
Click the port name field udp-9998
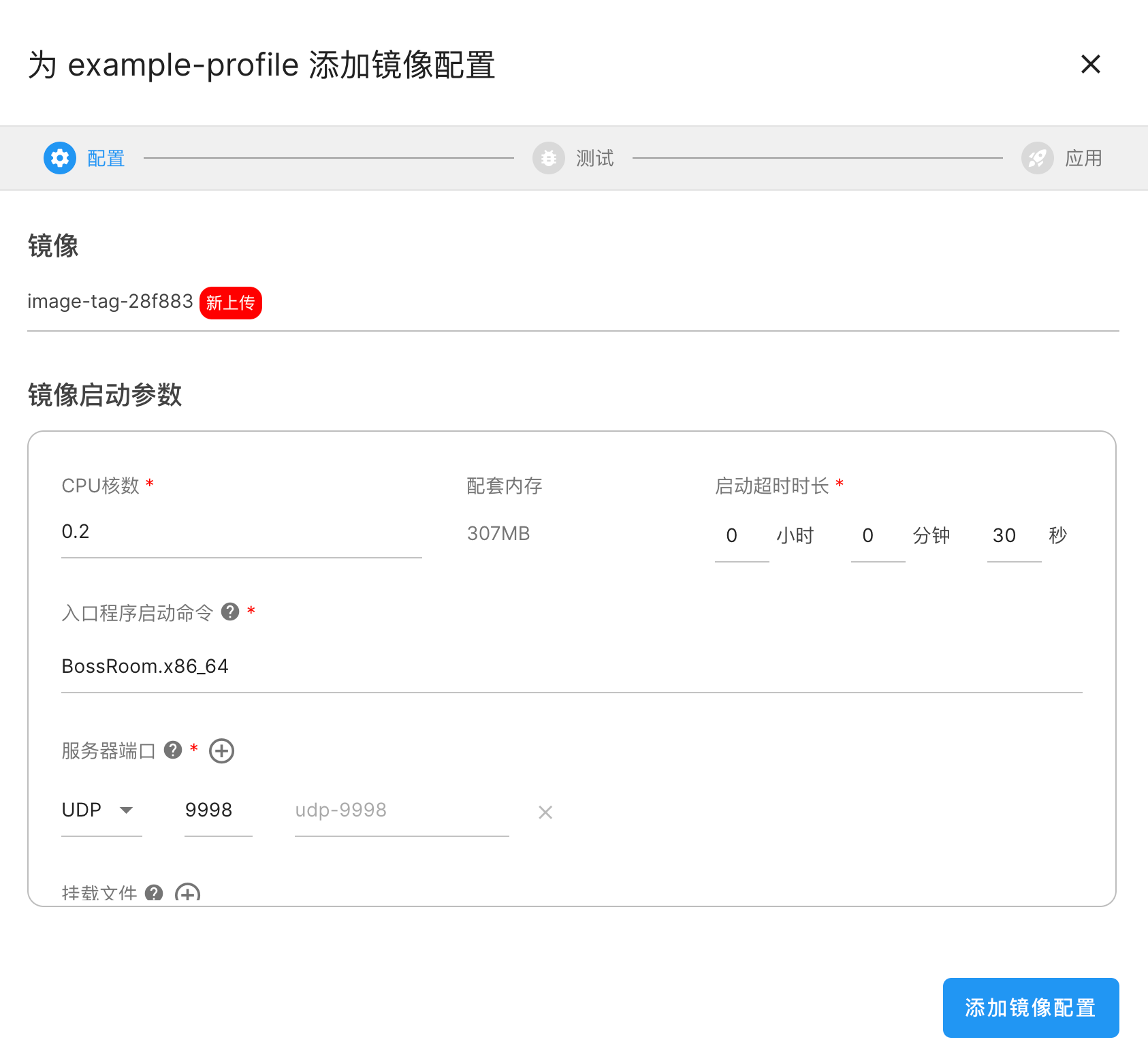coord(401,810)
